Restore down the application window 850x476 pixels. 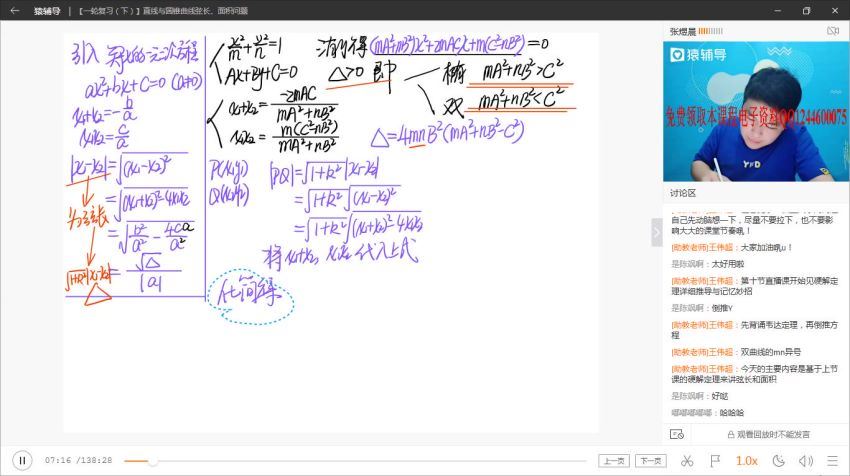806,11
